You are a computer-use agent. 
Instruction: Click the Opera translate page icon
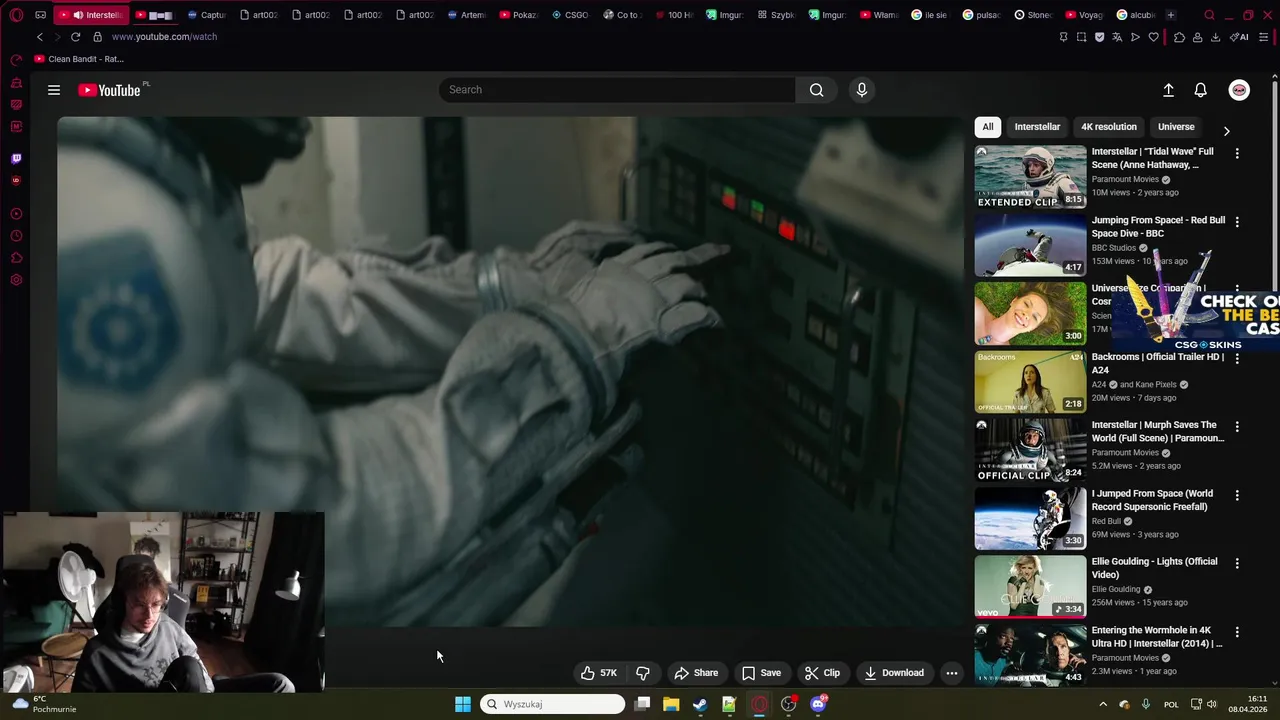tap(1117, 37)
